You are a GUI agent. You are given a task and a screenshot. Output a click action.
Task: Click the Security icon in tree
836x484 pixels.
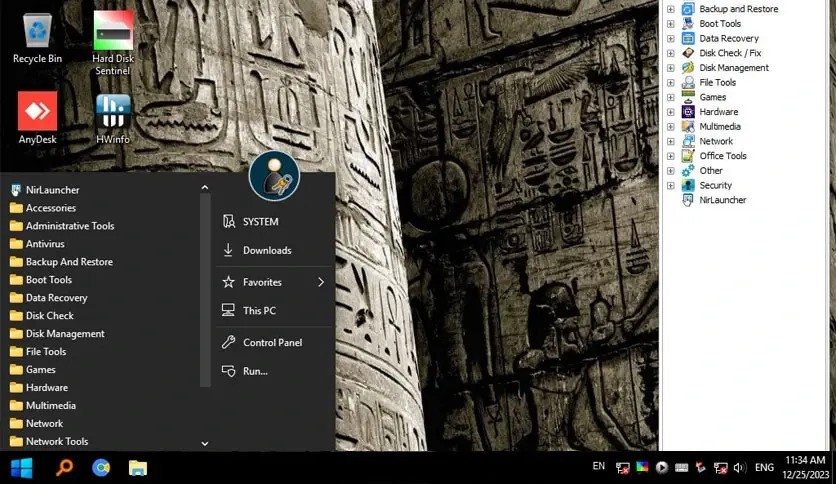point(688,185)
